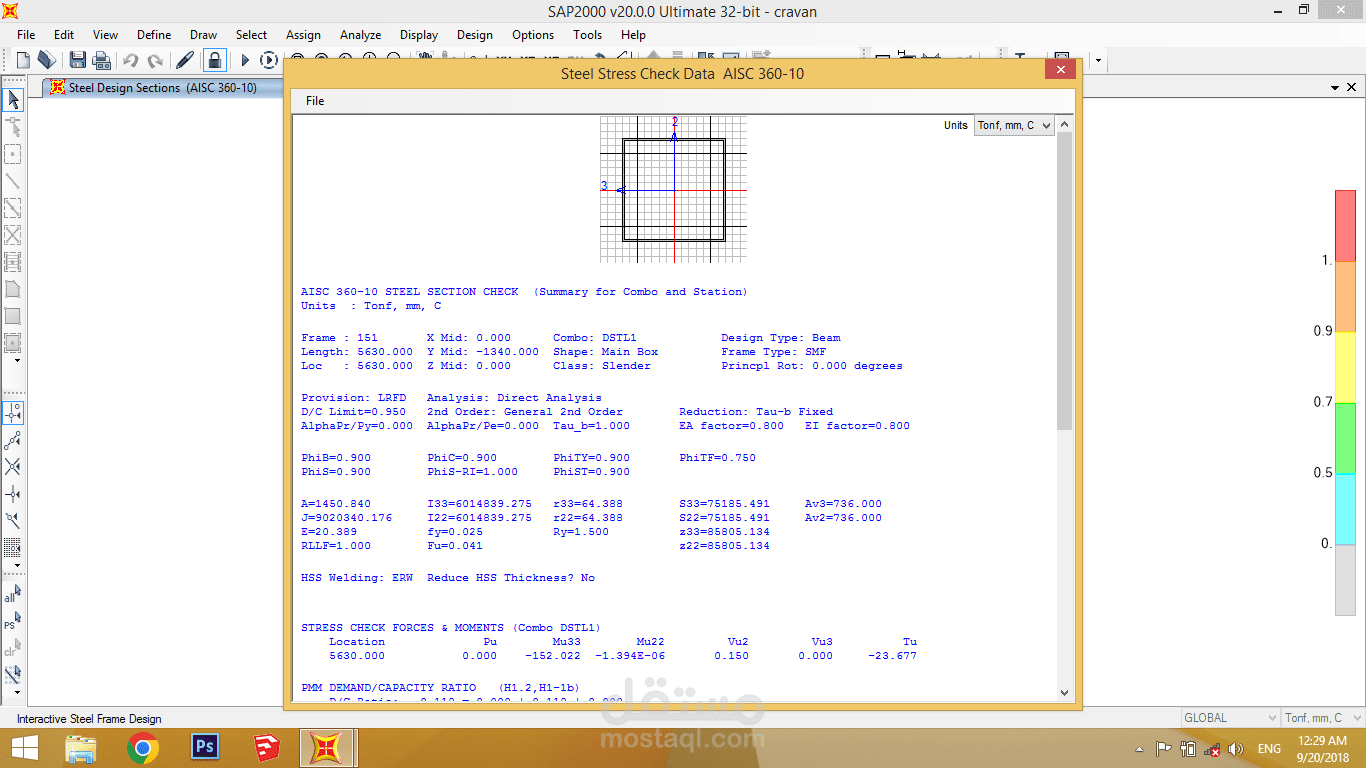The width and height of the screenshot is (1366, 768).
Task: Click the Redo arrow icon
Action: (155, 60)
